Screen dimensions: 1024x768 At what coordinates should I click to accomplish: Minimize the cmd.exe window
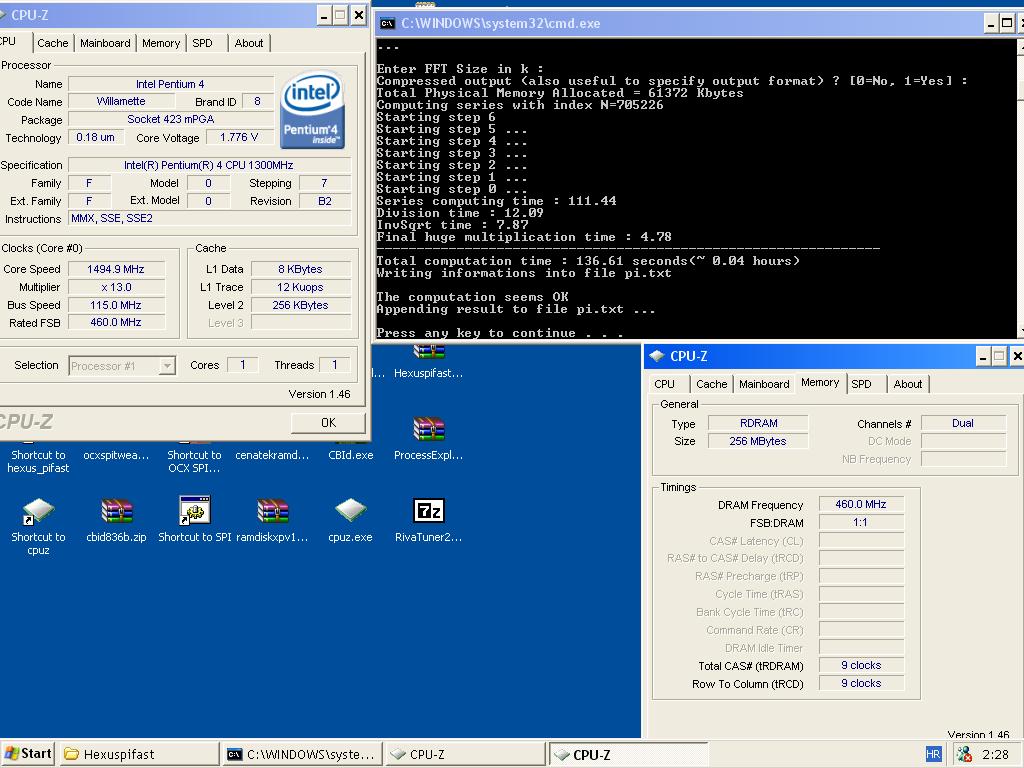pyautogui.click(x=991, y=24)
